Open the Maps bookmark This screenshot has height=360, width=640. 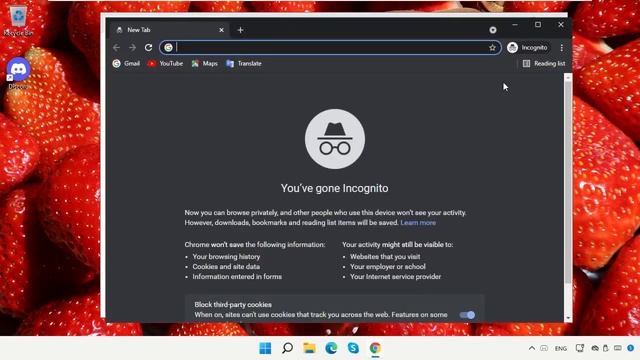tap(204, 64)
